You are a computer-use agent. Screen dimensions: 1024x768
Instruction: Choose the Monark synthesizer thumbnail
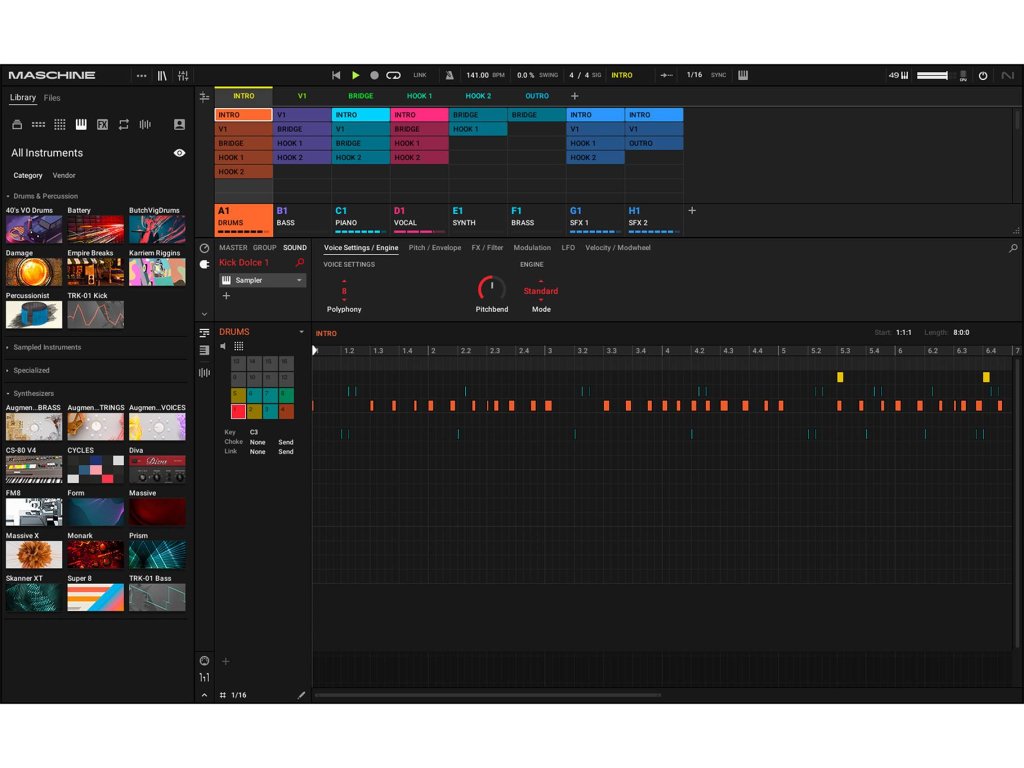coord(95,554)
